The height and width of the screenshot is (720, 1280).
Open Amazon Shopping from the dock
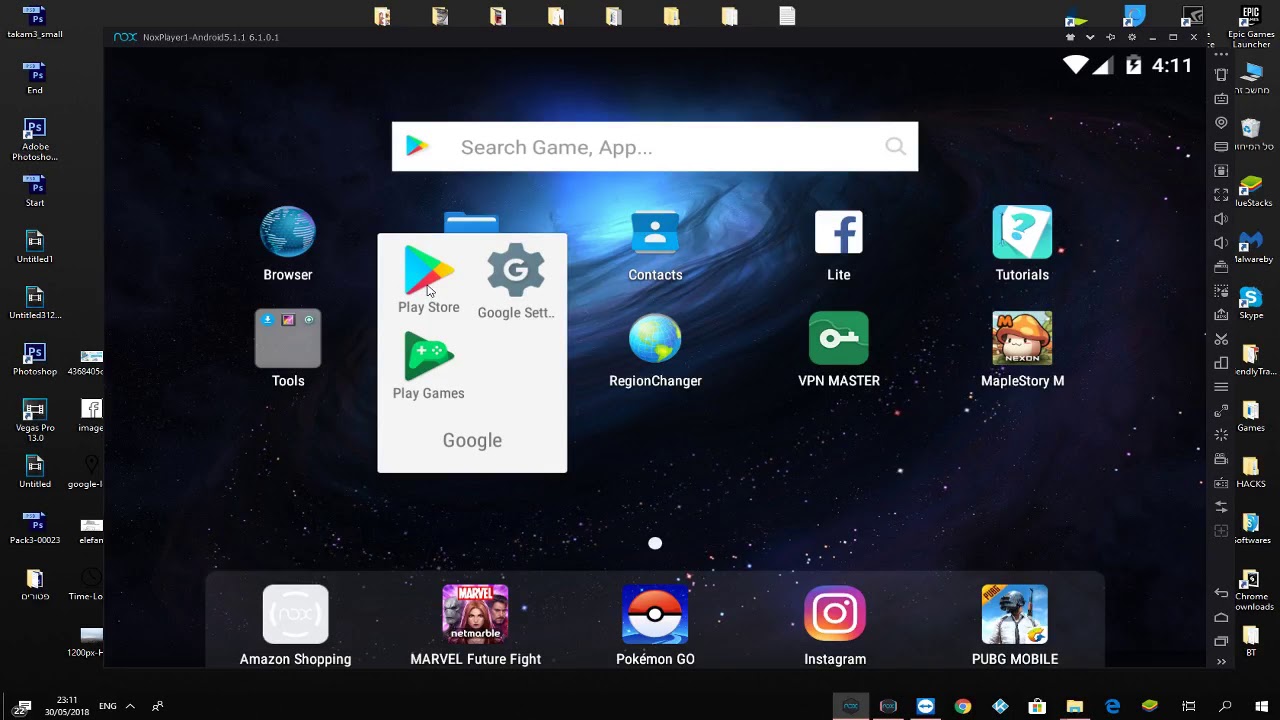click(295, 626)
